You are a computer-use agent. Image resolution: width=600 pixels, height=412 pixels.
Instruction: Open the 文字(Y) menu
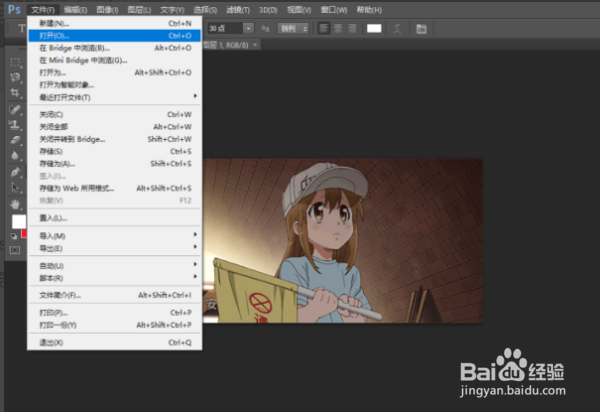[172, 10]
